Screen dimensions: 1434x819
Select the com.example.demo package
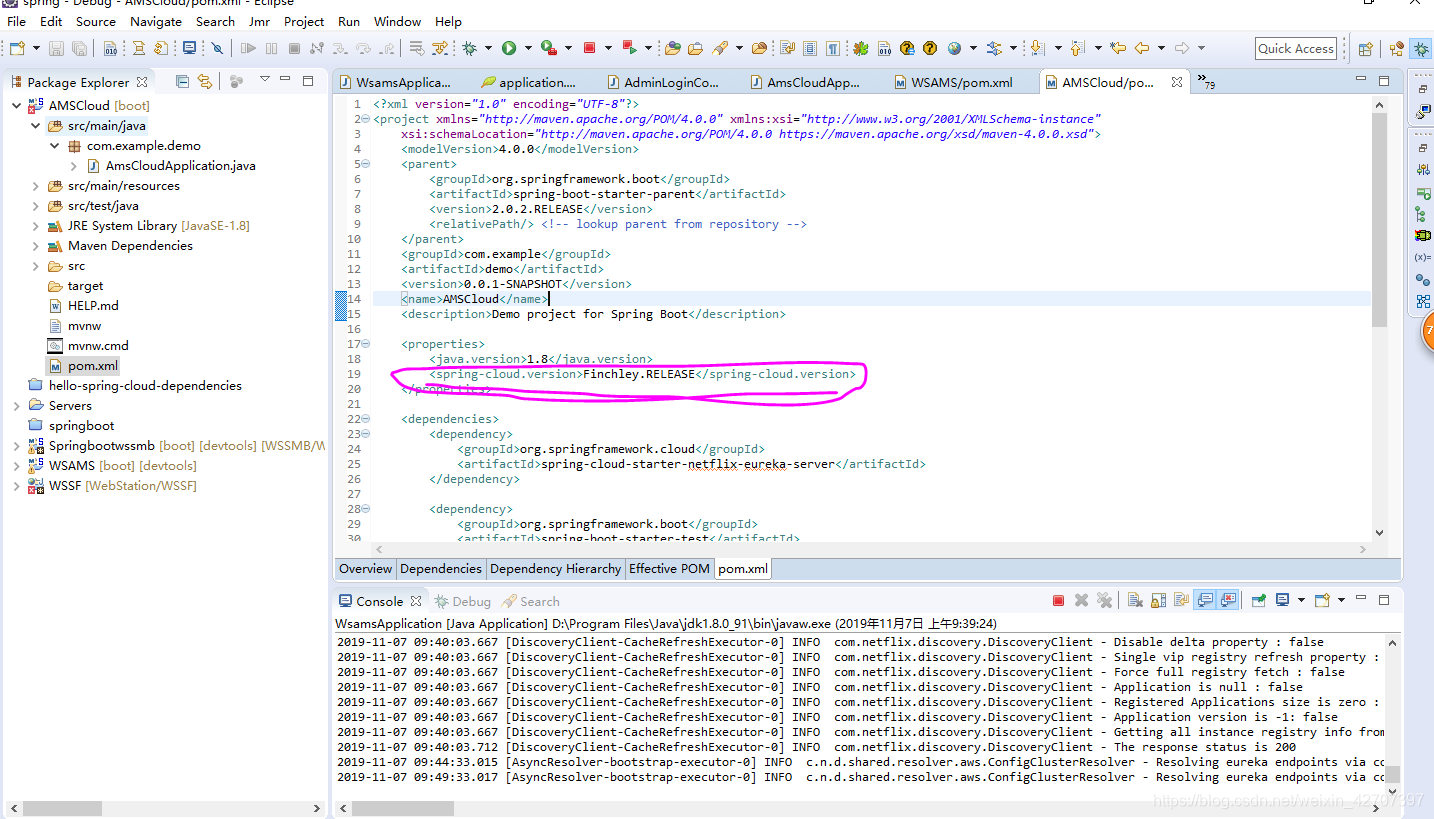(143, 146)
